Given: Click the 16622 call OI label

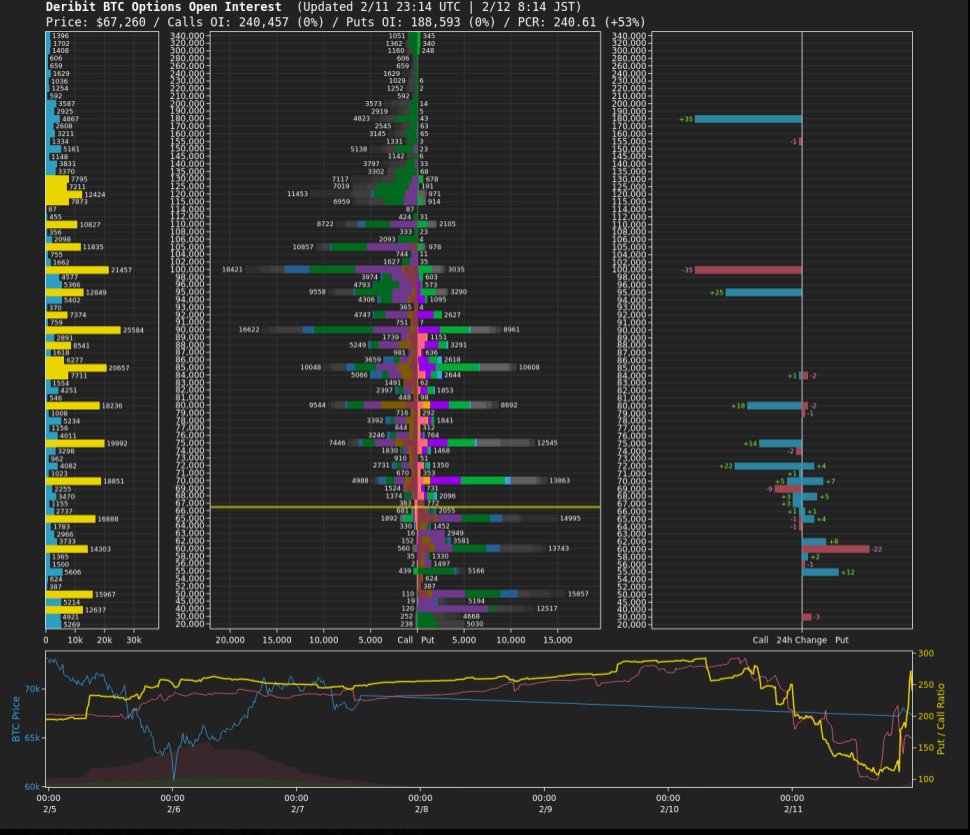Looking at the screenshot, I should coord(249,330).
